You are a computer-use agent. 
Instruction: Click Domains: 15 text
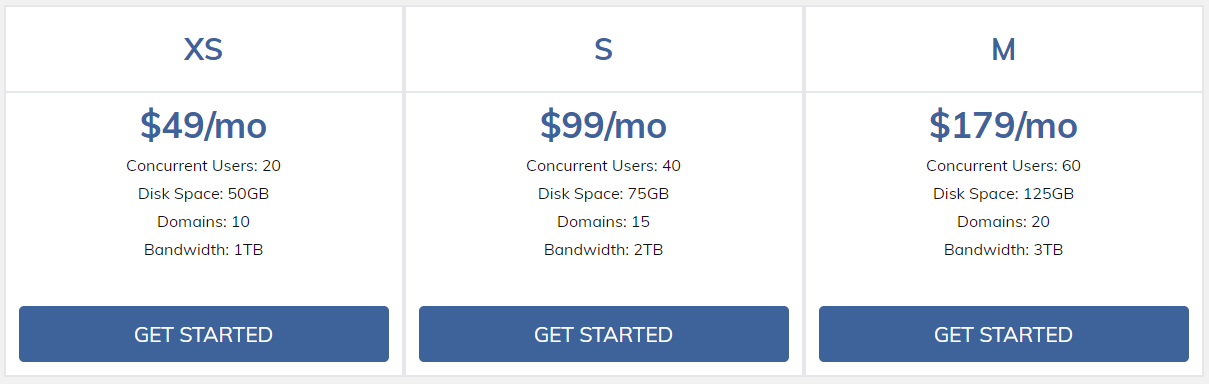(603, 222)
